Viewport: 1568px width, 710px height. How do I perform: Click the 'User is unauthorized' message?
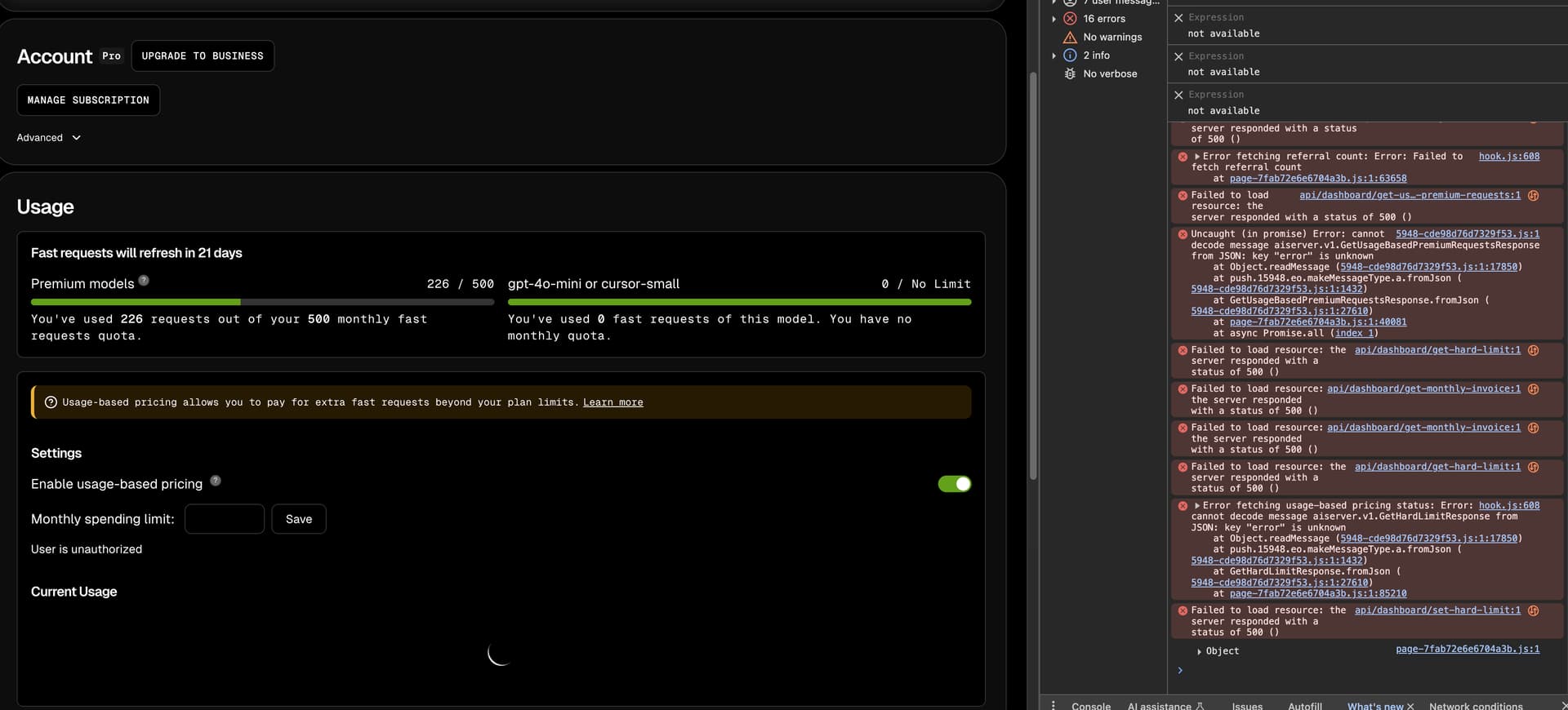pos(87,549)
